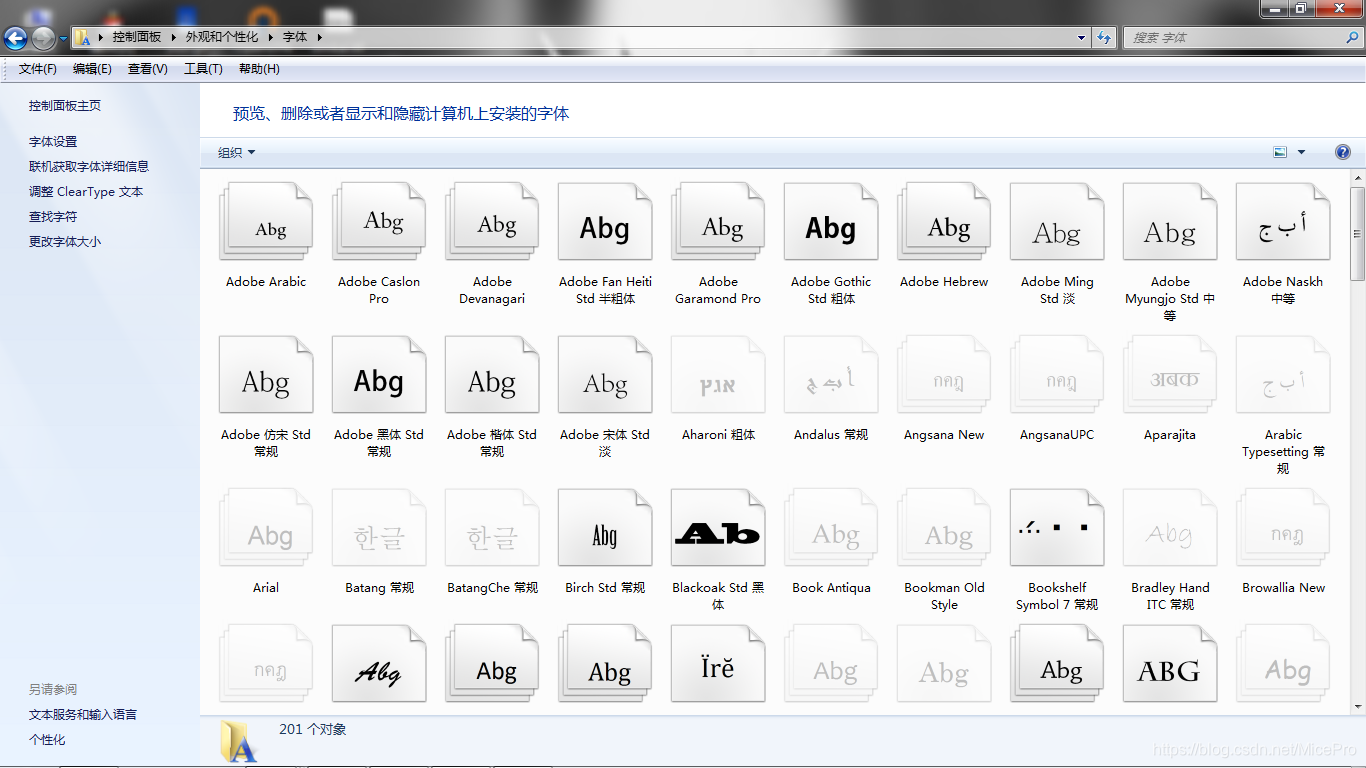This screenshot has height=768, width=1366.
Task: Click 外观和个性化 in the address breadcrumb
Action: click(x=222, y=37)
